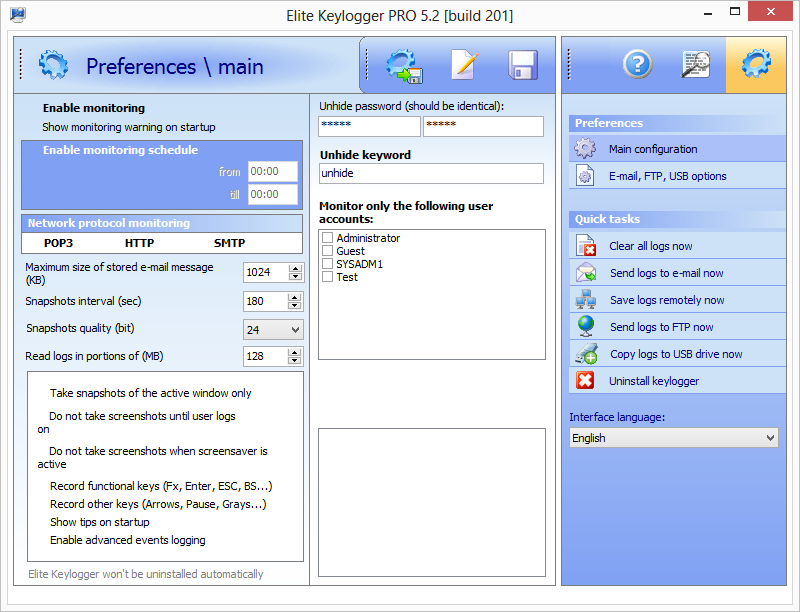Open the log viewer magnifier icon

pyautogui.click(x=696, y=65)
